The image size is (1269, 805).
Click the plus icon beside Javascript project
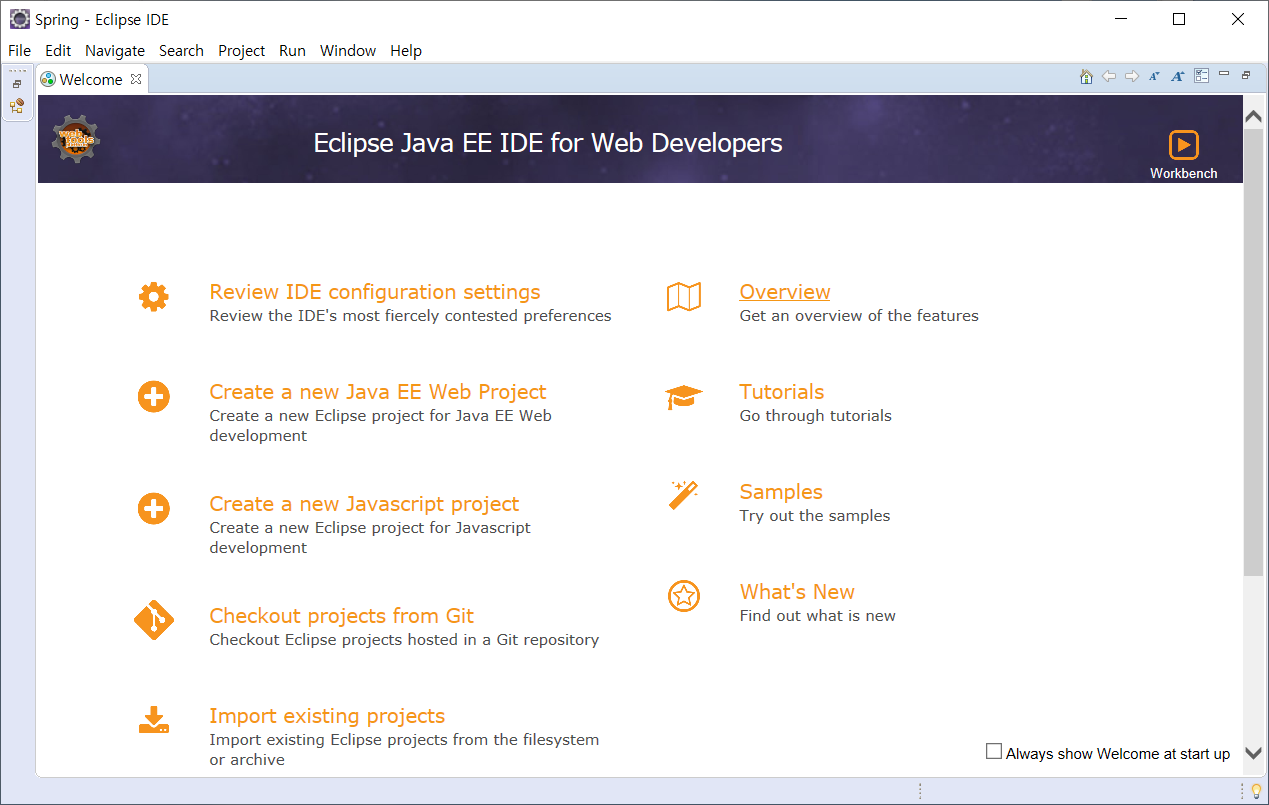(x=153, y=509)
